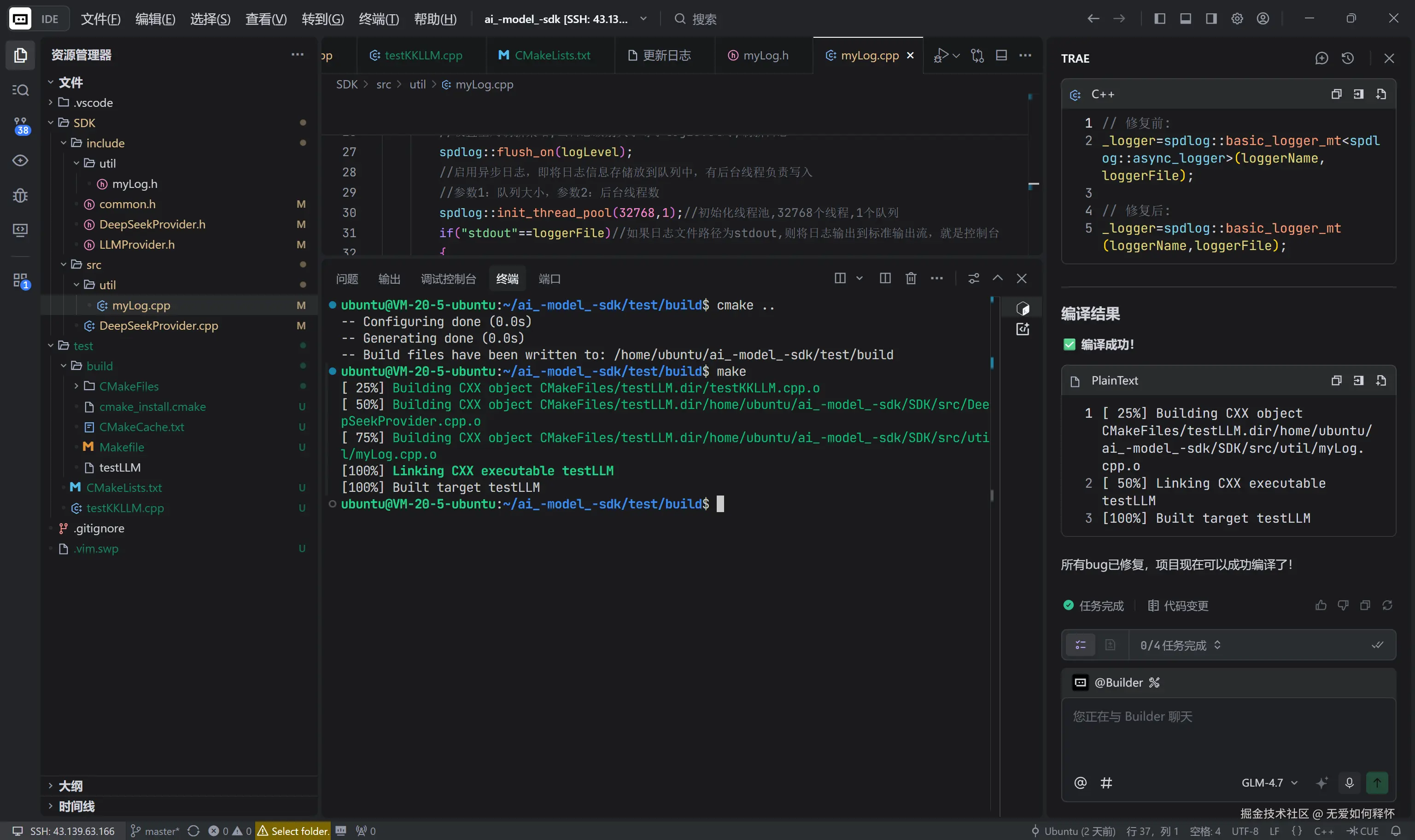Image resolution: width=1415 pixels, height=840 pixels.
Task: Click the 代码变更 button
Action: pyautogui.click(x=1178, y=606)
